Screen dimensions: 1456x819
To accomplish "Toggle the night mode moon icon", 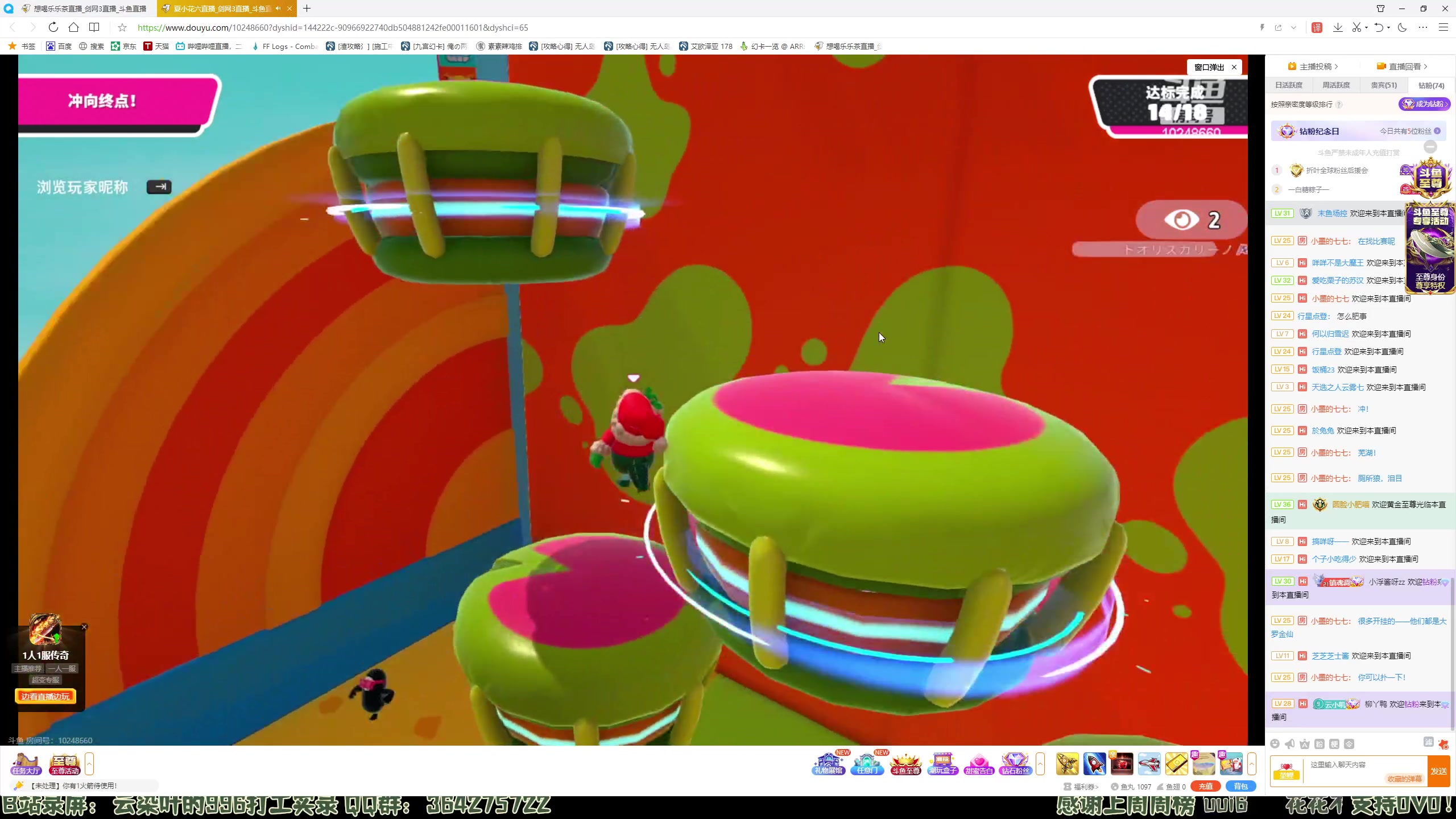I will click(x=1402, y=27).
